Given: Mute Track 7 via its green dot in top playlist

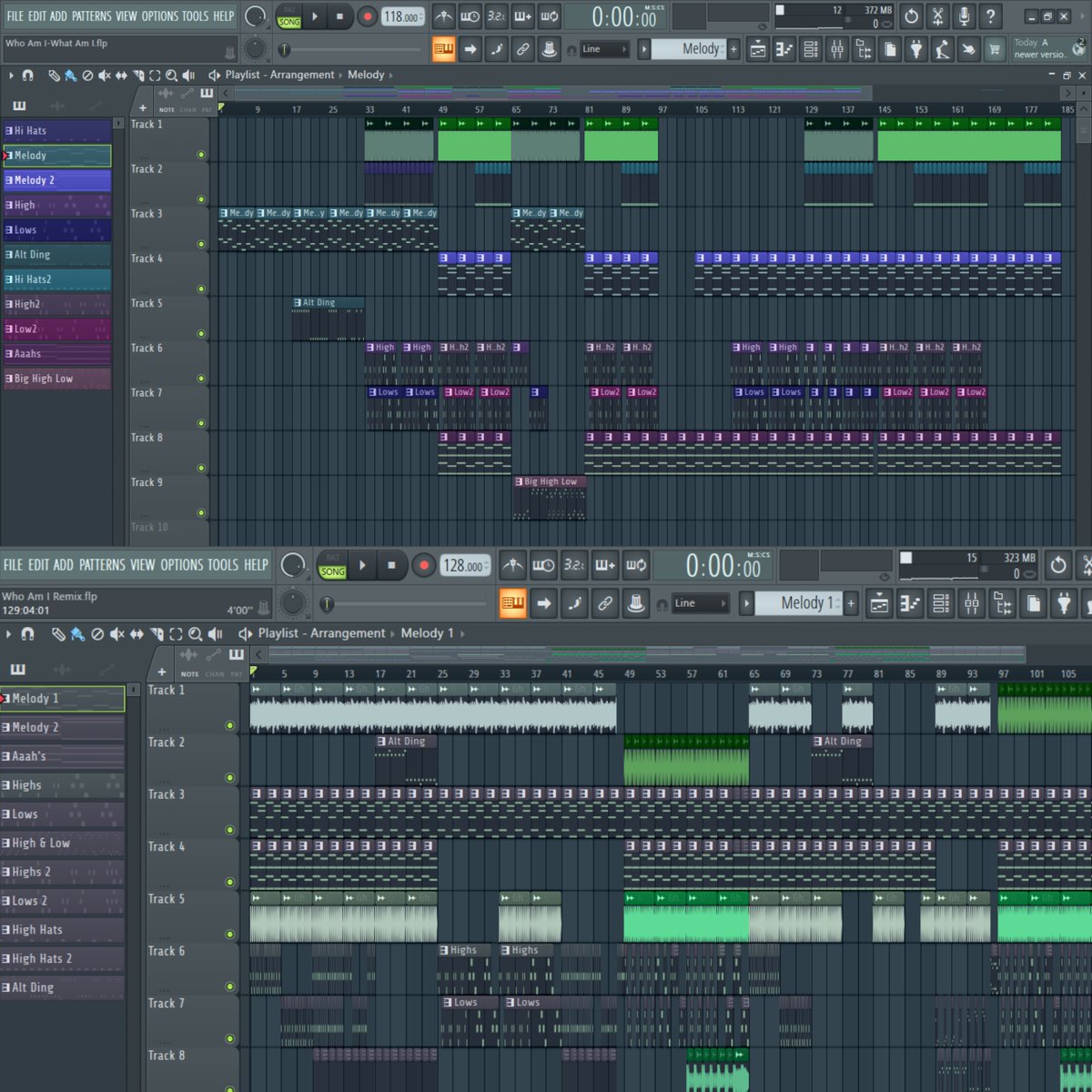Looking at the screenshot, I should coord(201,423).
